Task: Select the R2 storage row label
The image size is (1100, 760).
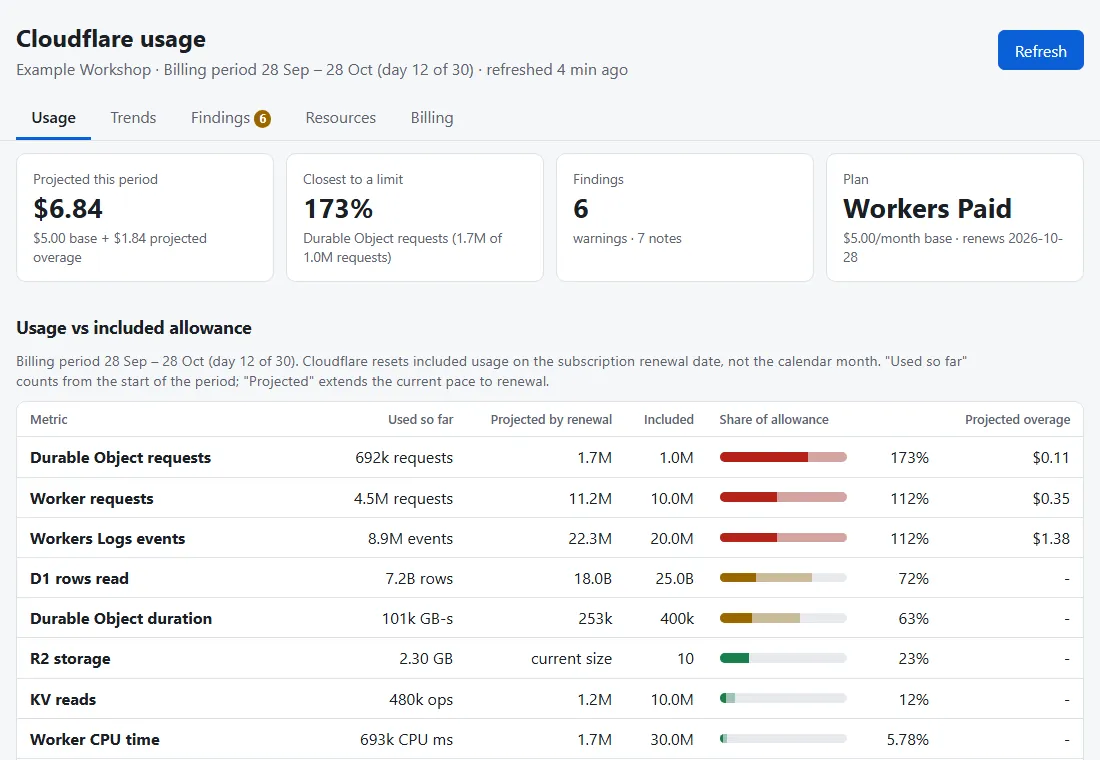Action: [70, 658]
